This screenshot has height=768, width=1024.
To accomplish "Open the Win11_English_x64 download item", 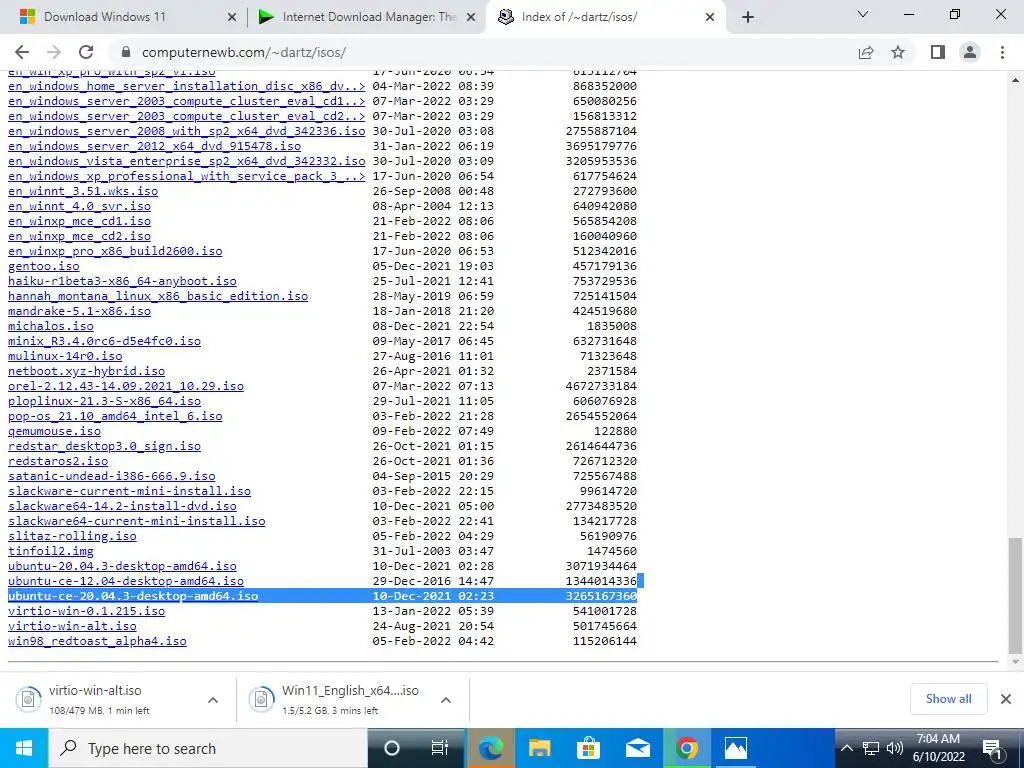I will (349, 699).
